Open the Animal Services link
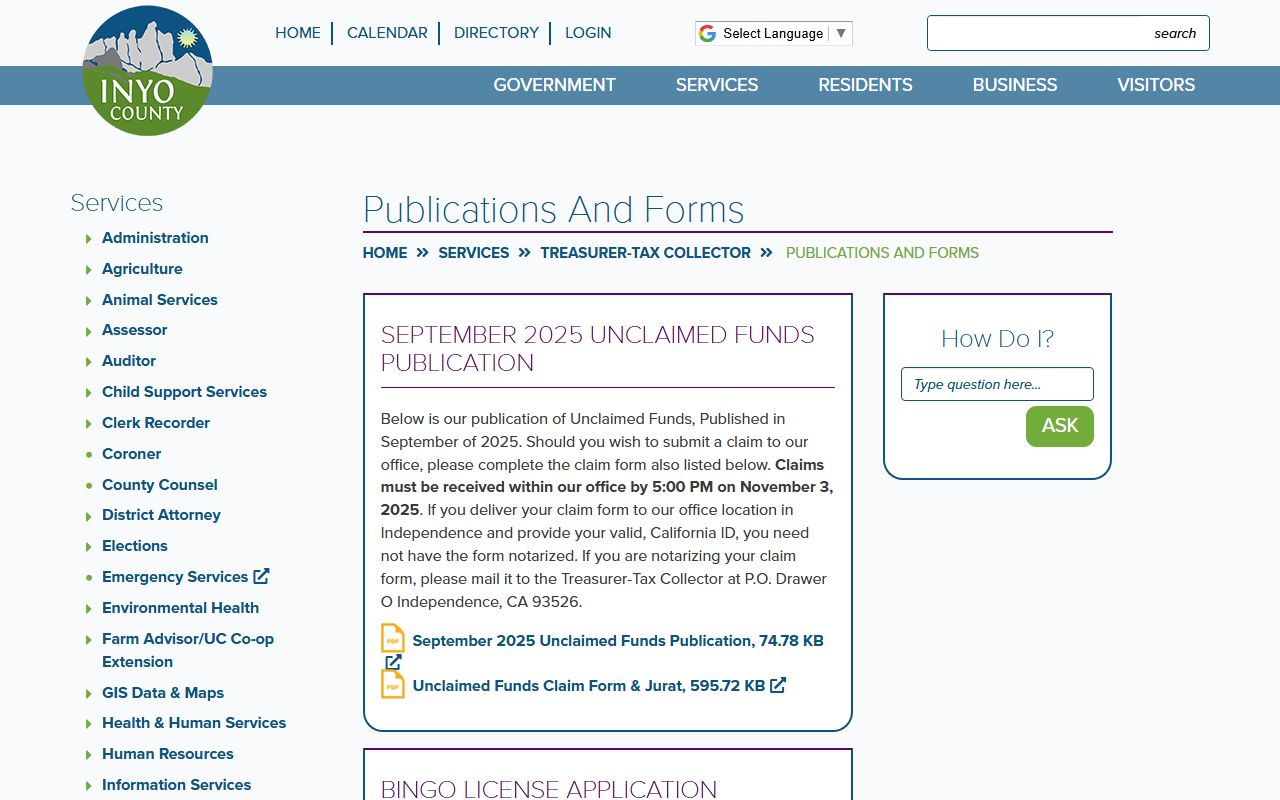 (x=160, y=300)
